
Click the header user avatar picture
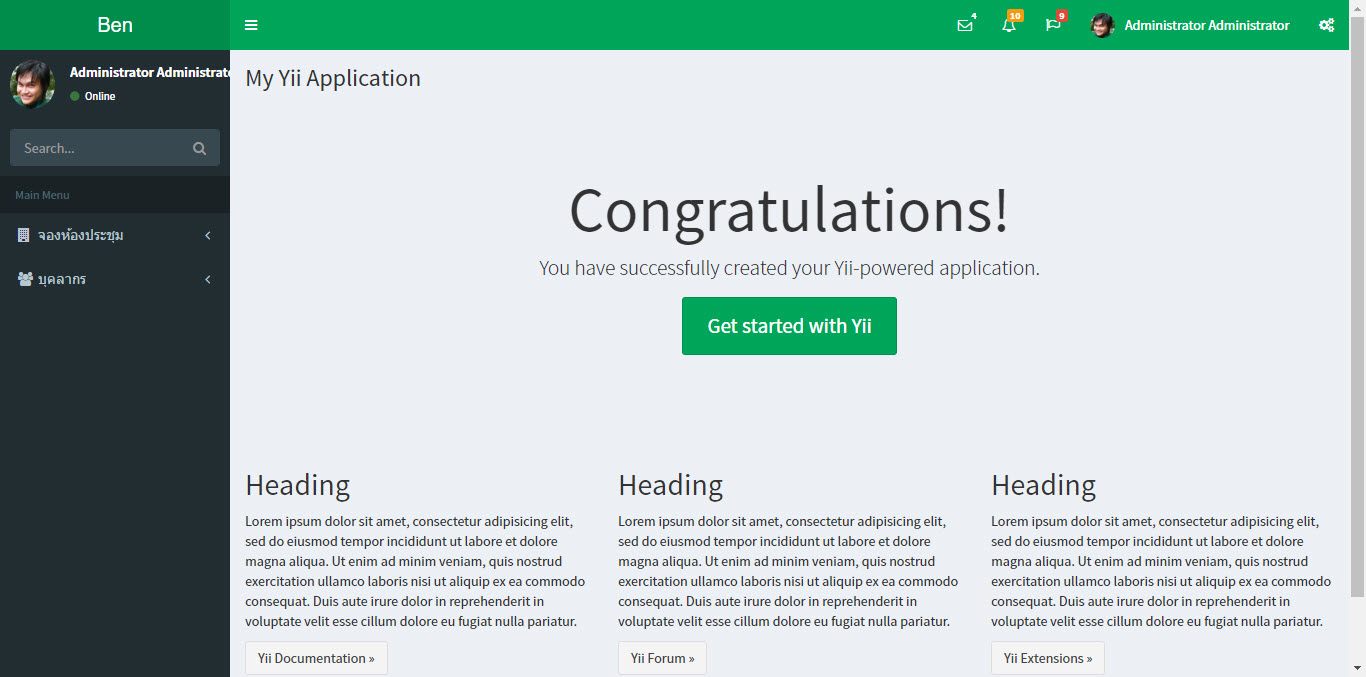[x=1102, y=25]
